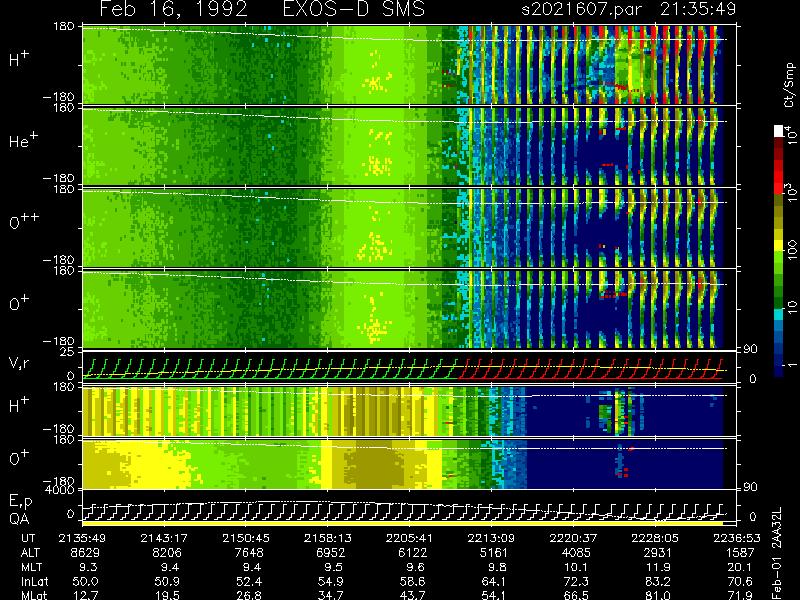Click the 'InLat' row label
The height and width of the screenshot is (600, 800).
pyautogui.click(x=35, y=581)
